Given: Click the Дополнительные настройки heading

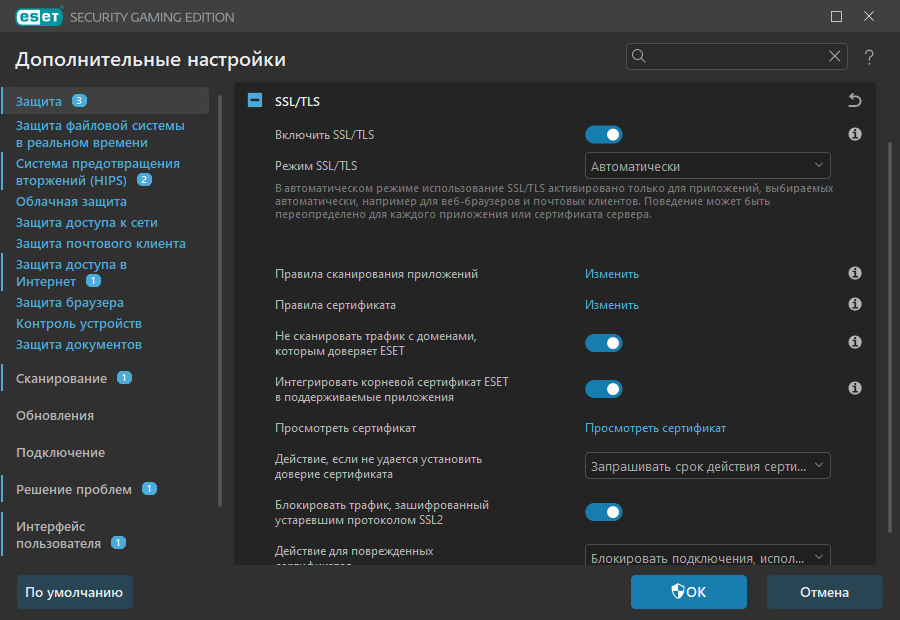Looking at the screenshot, I should pyautogui.click(x=150, y=59).
